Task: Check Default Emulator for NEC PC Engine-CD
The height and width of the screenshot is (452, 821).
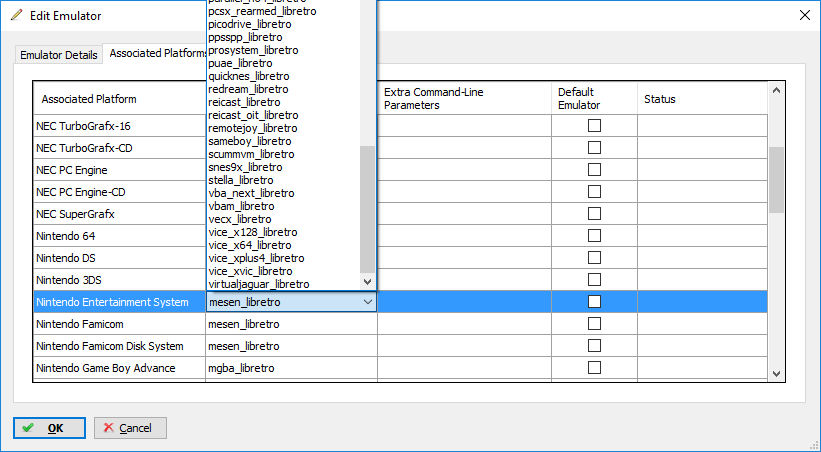Action: tap(594, 192)
